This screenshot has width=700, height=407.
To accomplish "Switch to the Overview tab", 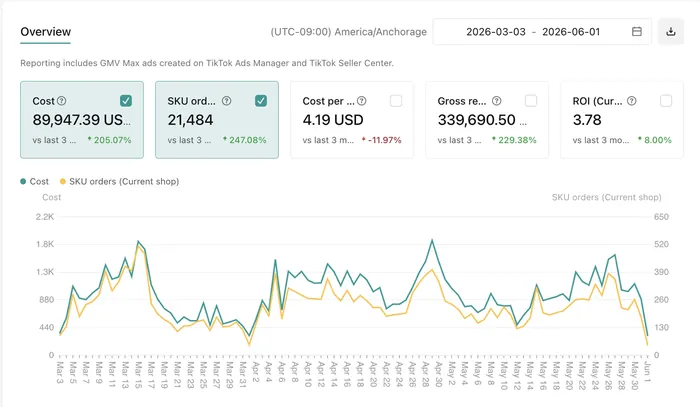I will click(46, 32).
